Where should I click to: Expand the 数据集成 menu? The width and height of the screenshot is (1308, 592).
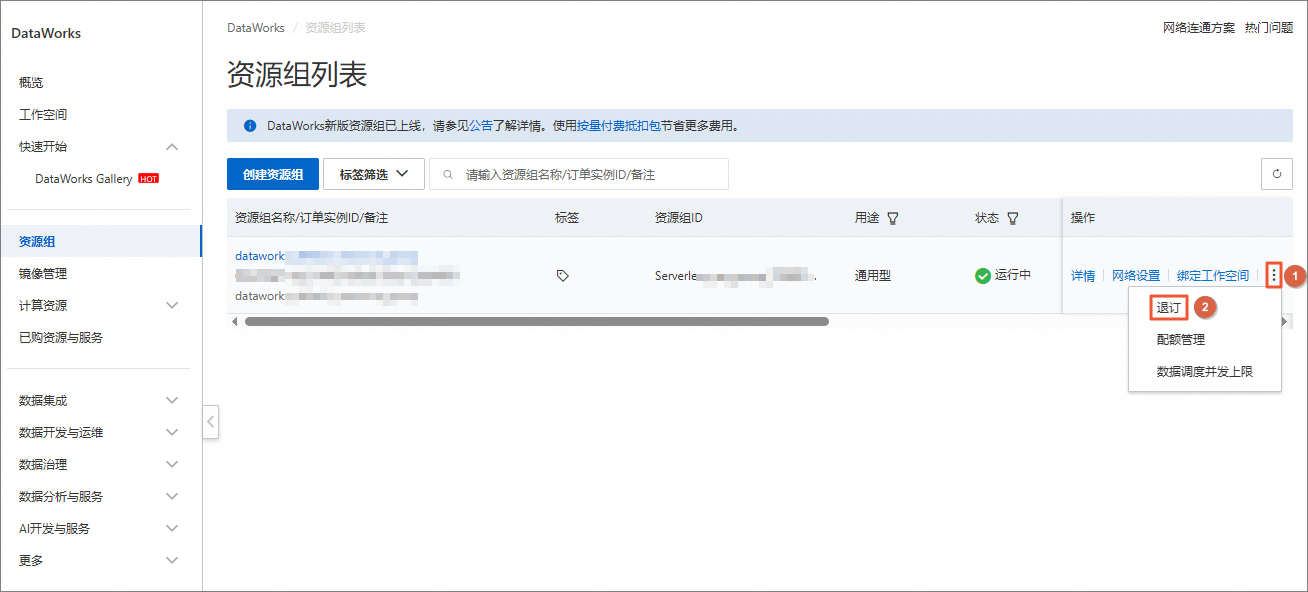point(172,401)
